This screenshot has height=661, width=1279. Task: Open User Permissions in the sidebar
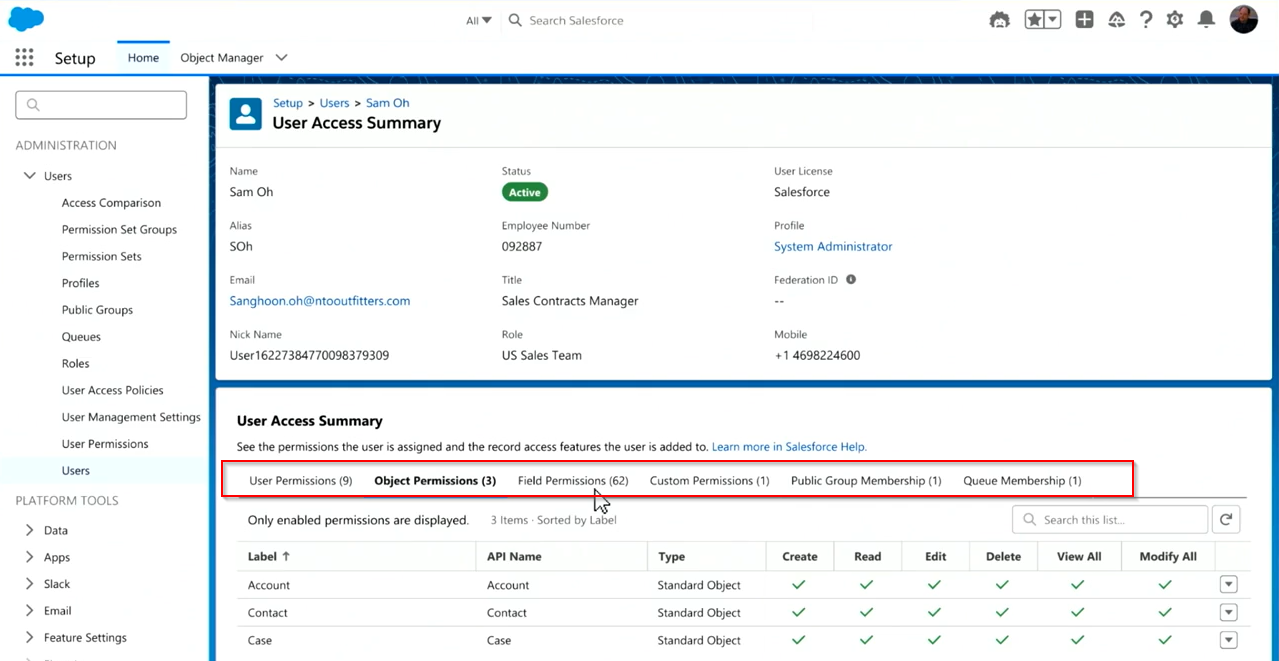tap(105, 444)
